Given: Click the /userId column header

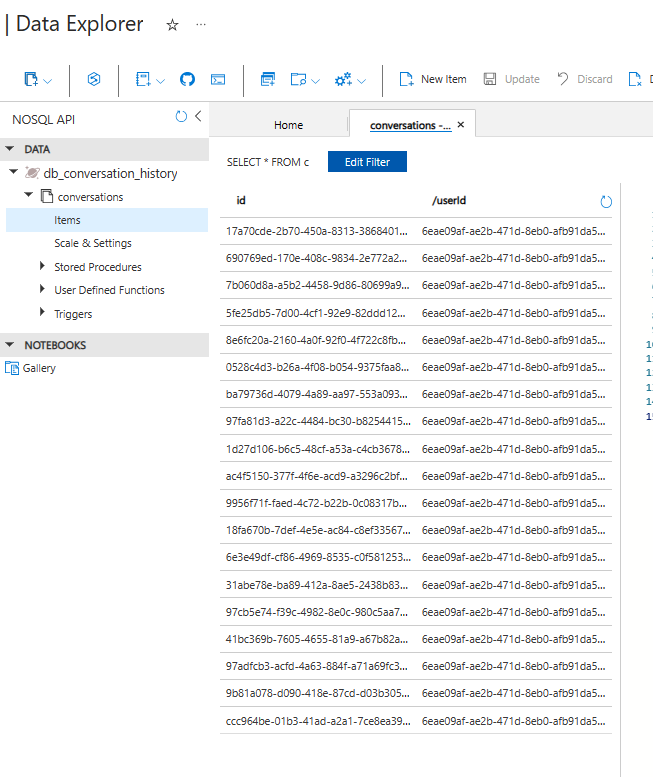Looking at the screenshot, I should tap(449, 200).
